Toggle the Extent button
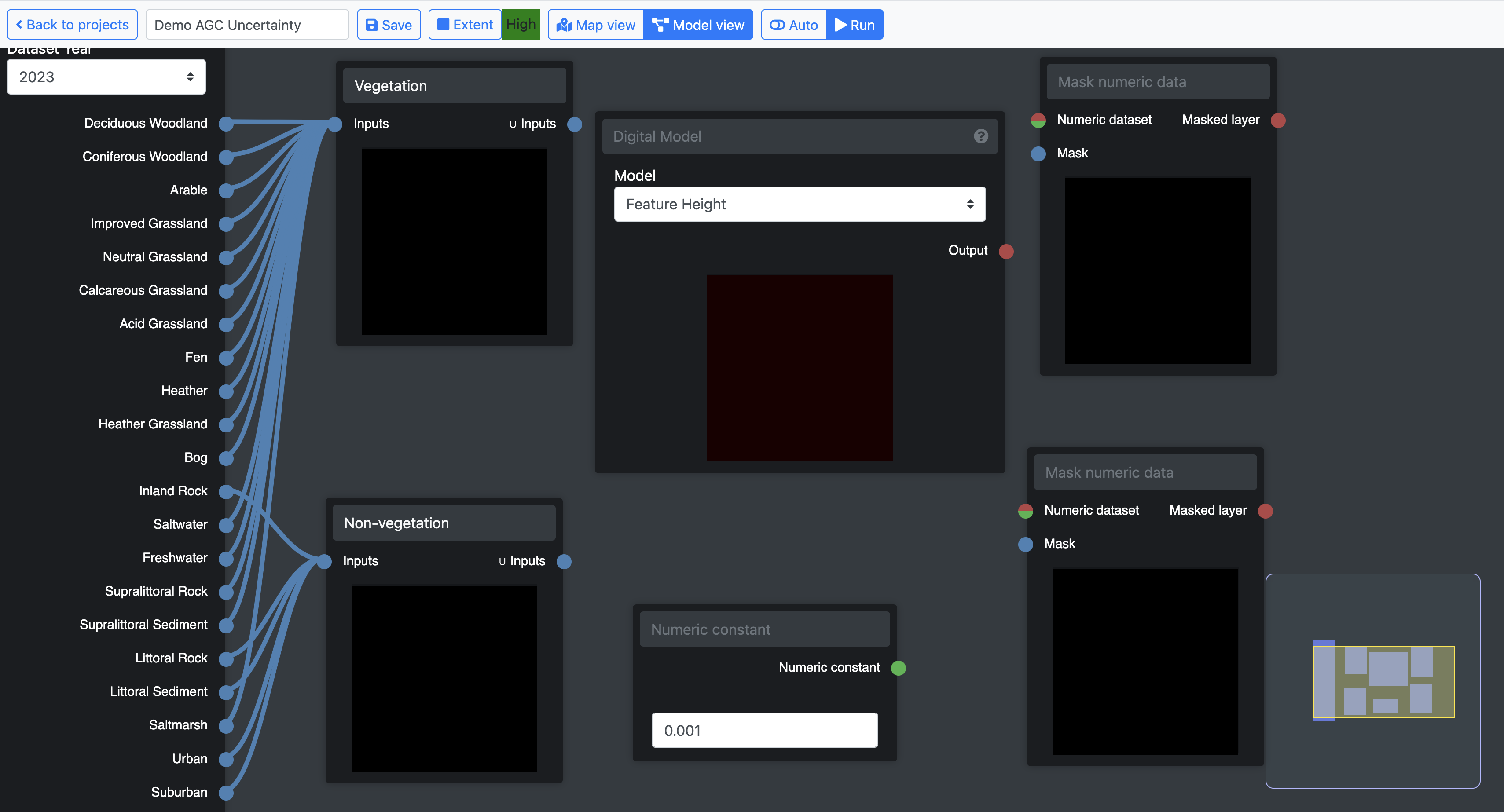Viewport: 1504px width, 812px height. coord(465,25)
